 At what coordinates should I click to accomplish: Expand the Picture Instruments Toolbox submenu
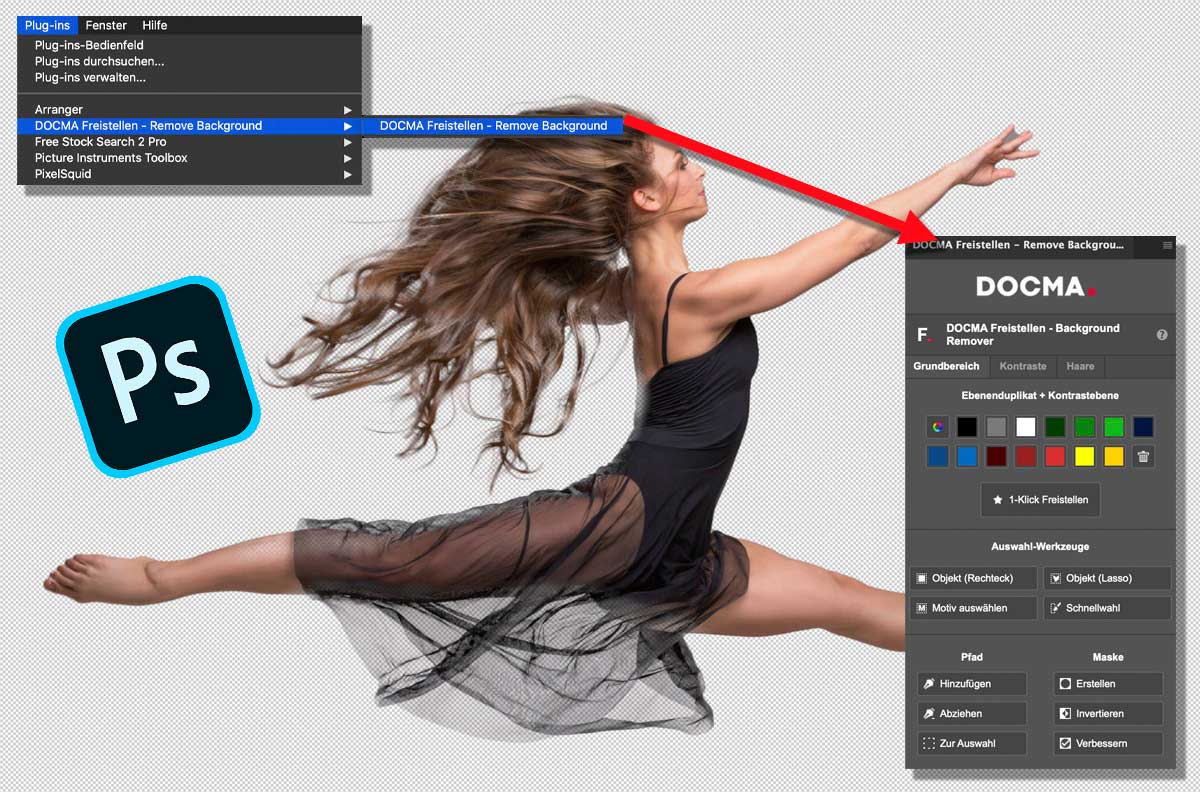pyautogui.click(x=190, y=158)
